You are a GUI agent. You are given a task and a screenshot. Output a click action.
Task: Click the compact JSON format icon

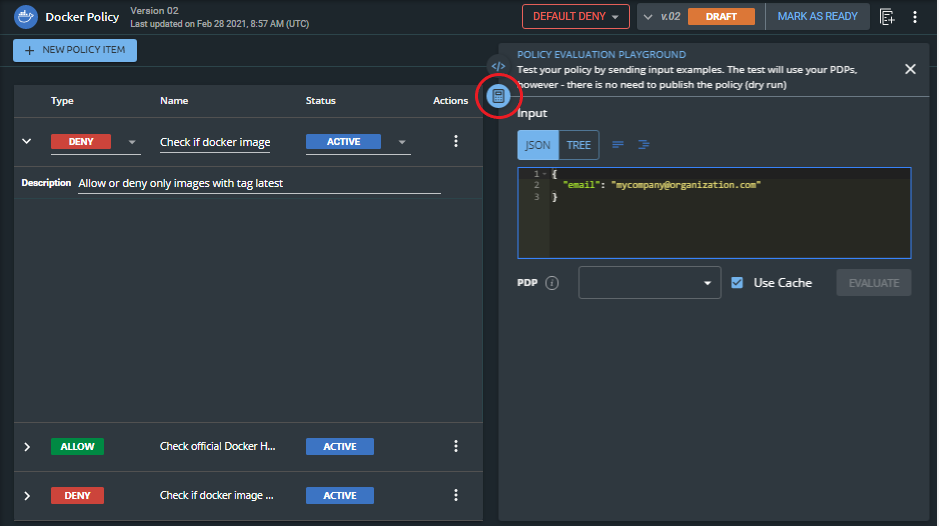click(618, 144)
